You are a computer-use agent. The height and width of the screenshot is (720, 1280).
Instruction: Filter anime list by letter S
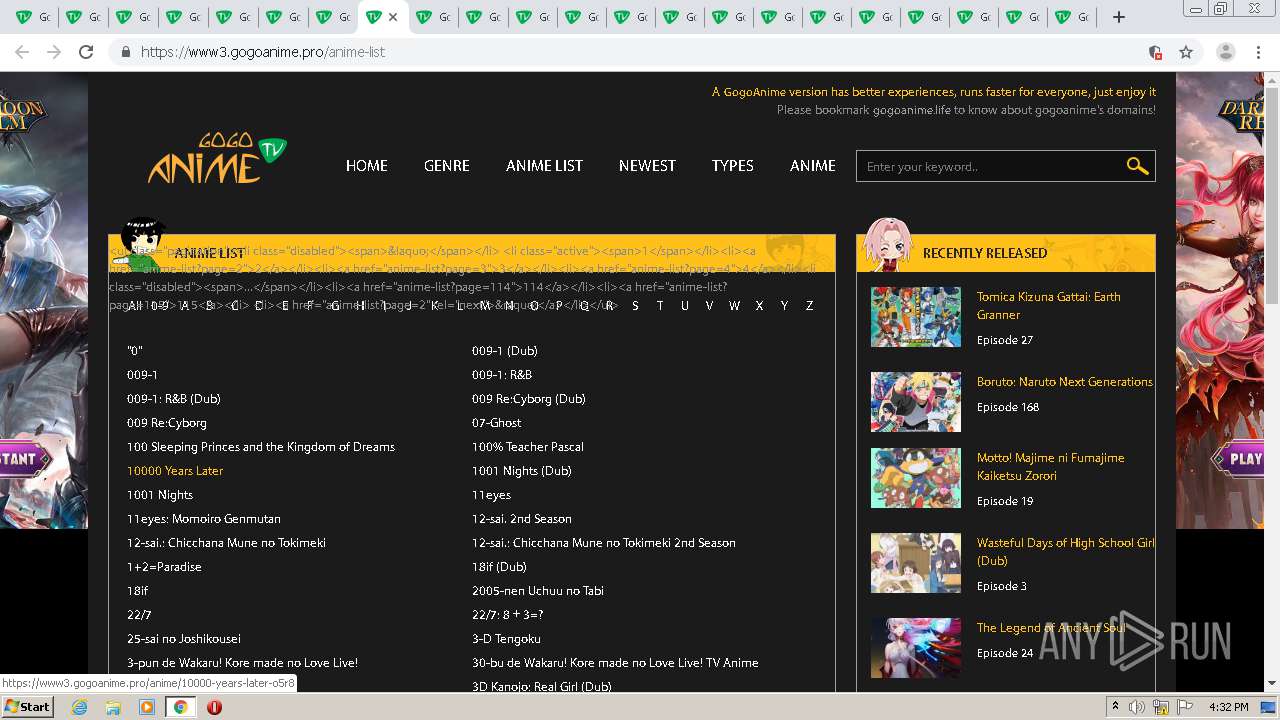635,306
